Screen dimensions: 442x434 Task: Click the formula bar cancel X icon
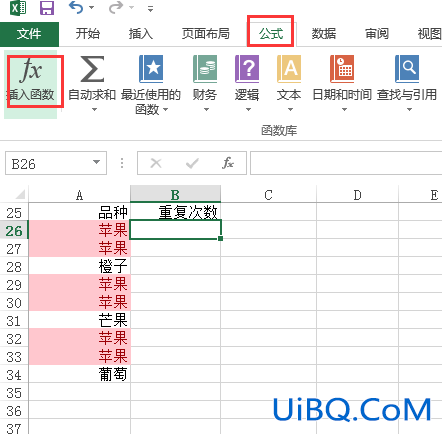[x=156, y=163]
